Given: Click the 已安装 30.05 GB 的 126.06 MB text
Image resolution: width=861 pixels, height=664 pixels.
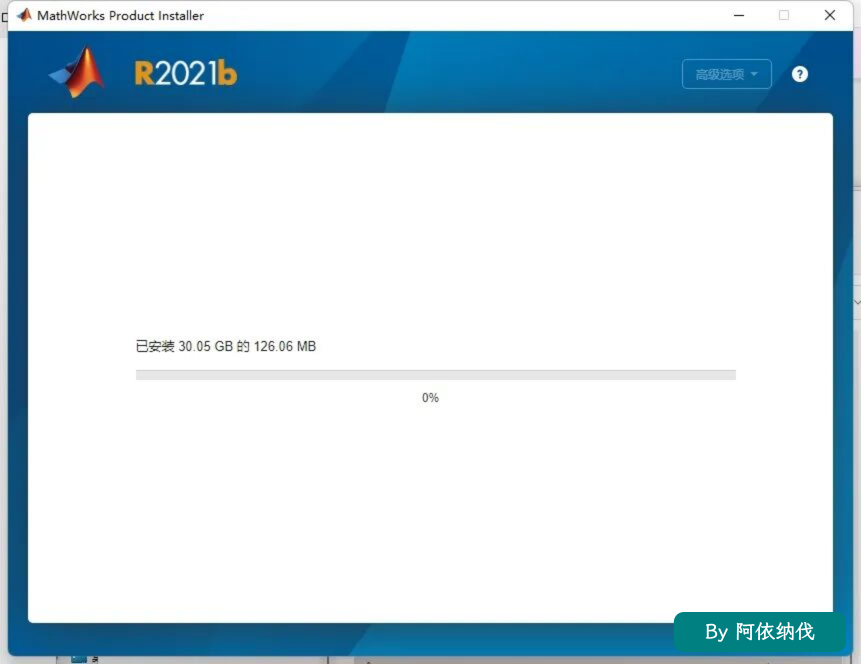Looking at the screenshot, I should click(x=226, y=346).
